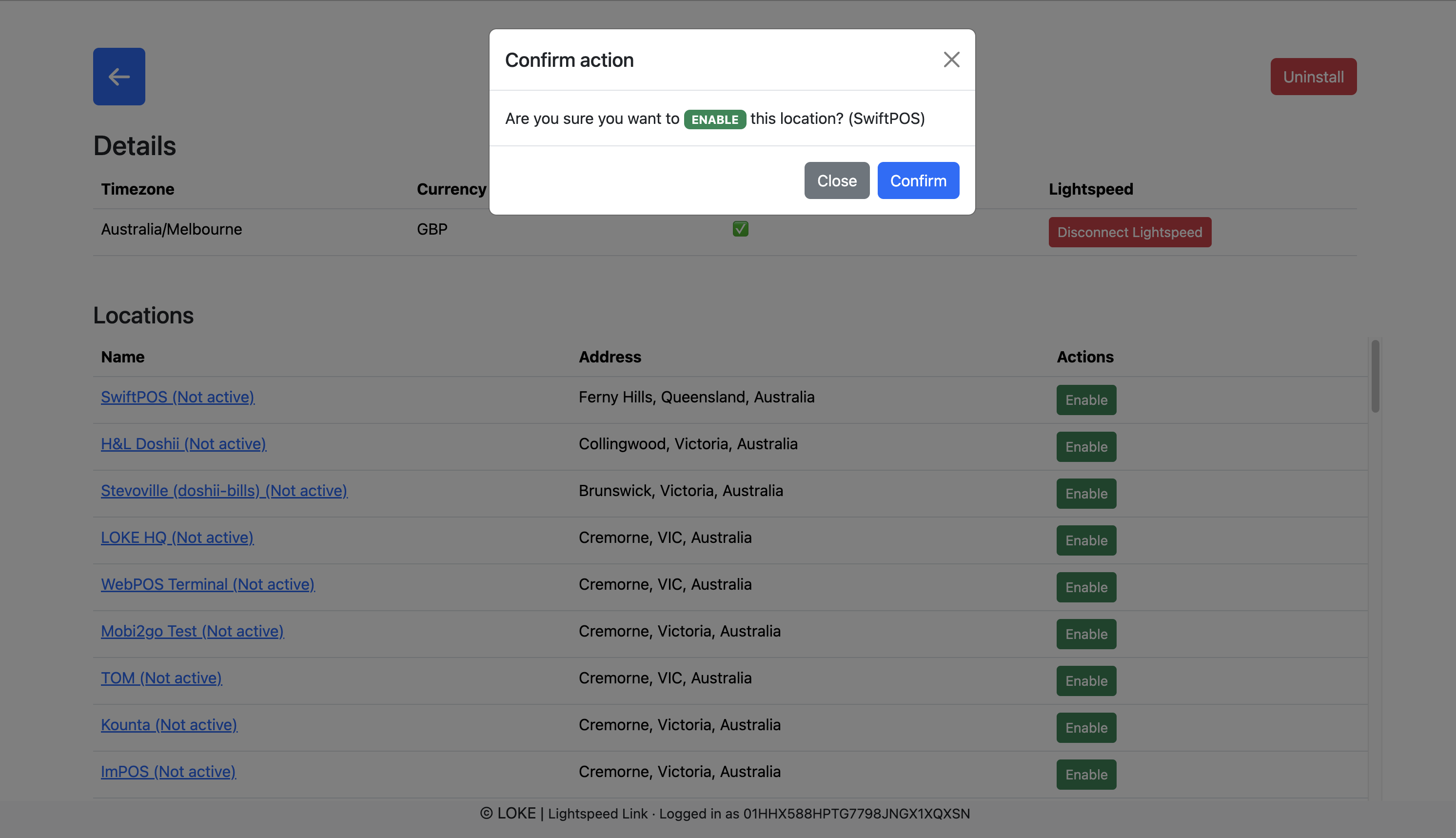
Task: Enable the TOM location
Action: tap(1086, 681)
